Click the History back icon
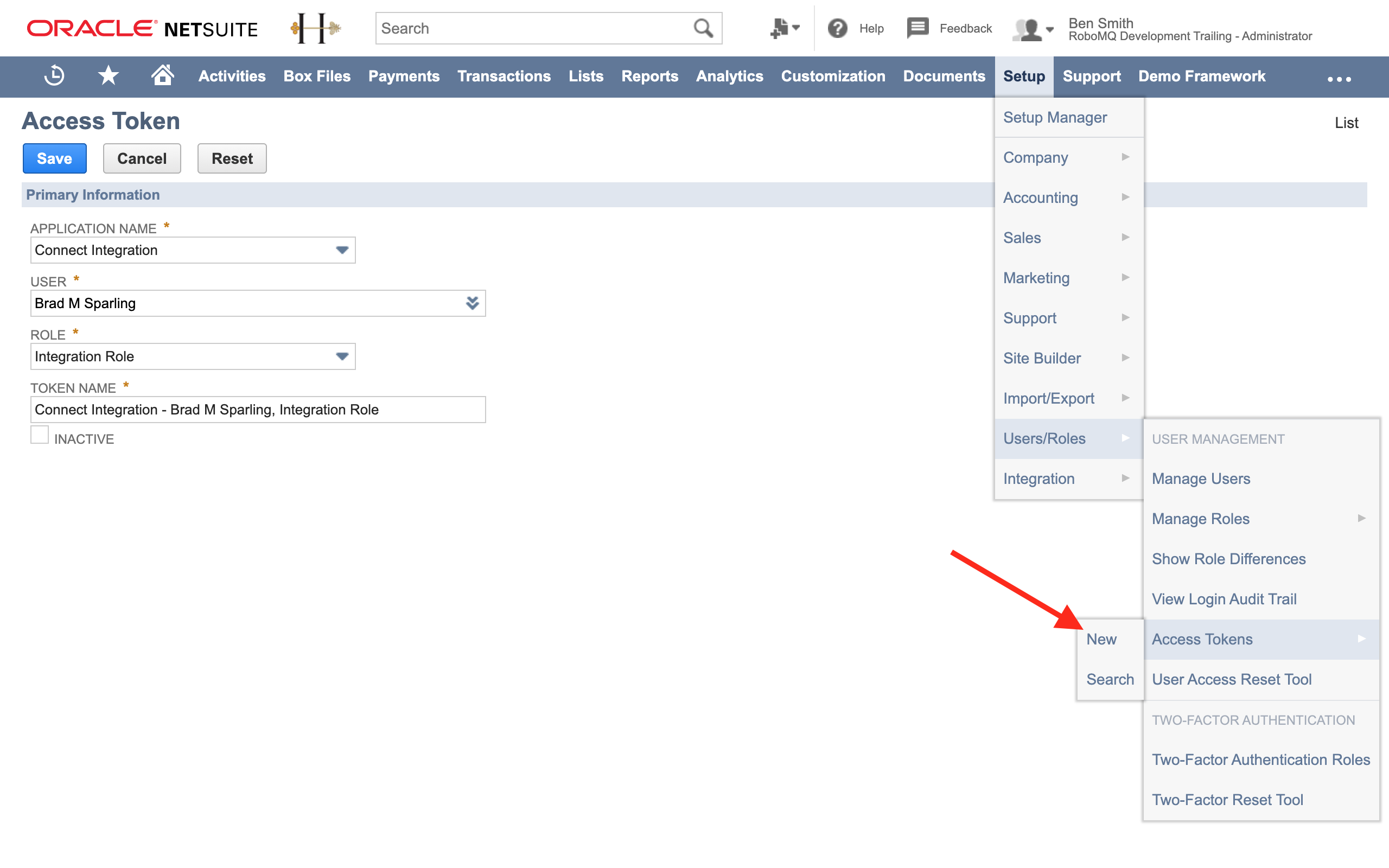 pyautogui.click(x=54, y=76)
